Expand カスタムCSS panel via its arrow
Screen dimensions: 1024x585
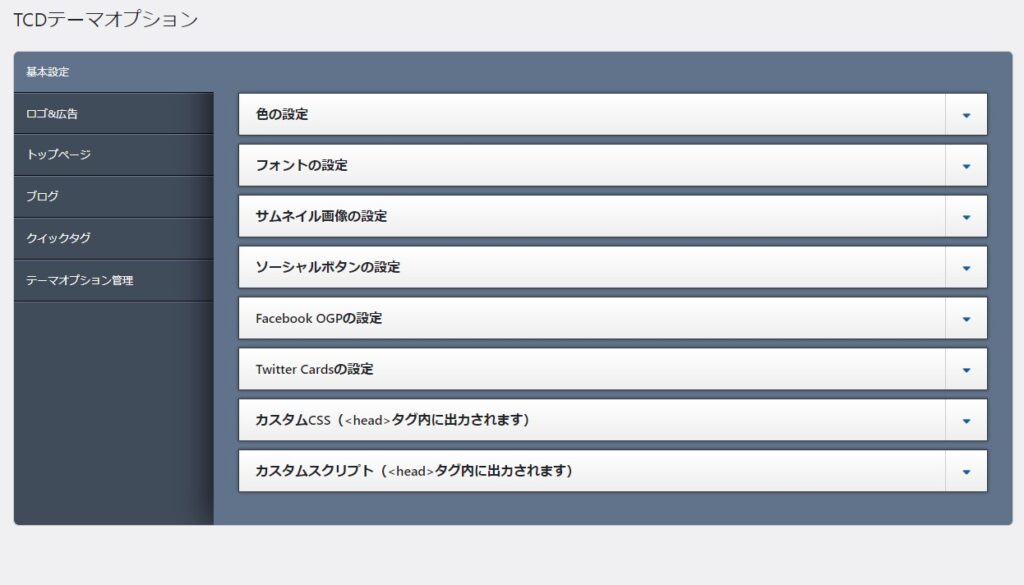(966, 421)
